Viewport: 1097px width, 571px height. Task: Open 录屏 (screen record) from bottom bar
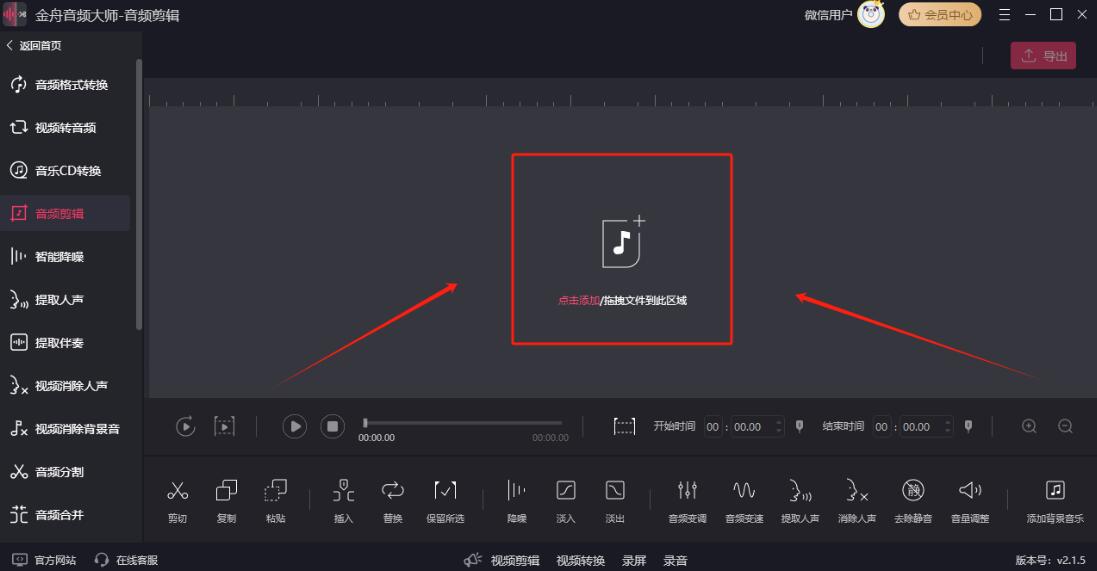coord(634,561)
